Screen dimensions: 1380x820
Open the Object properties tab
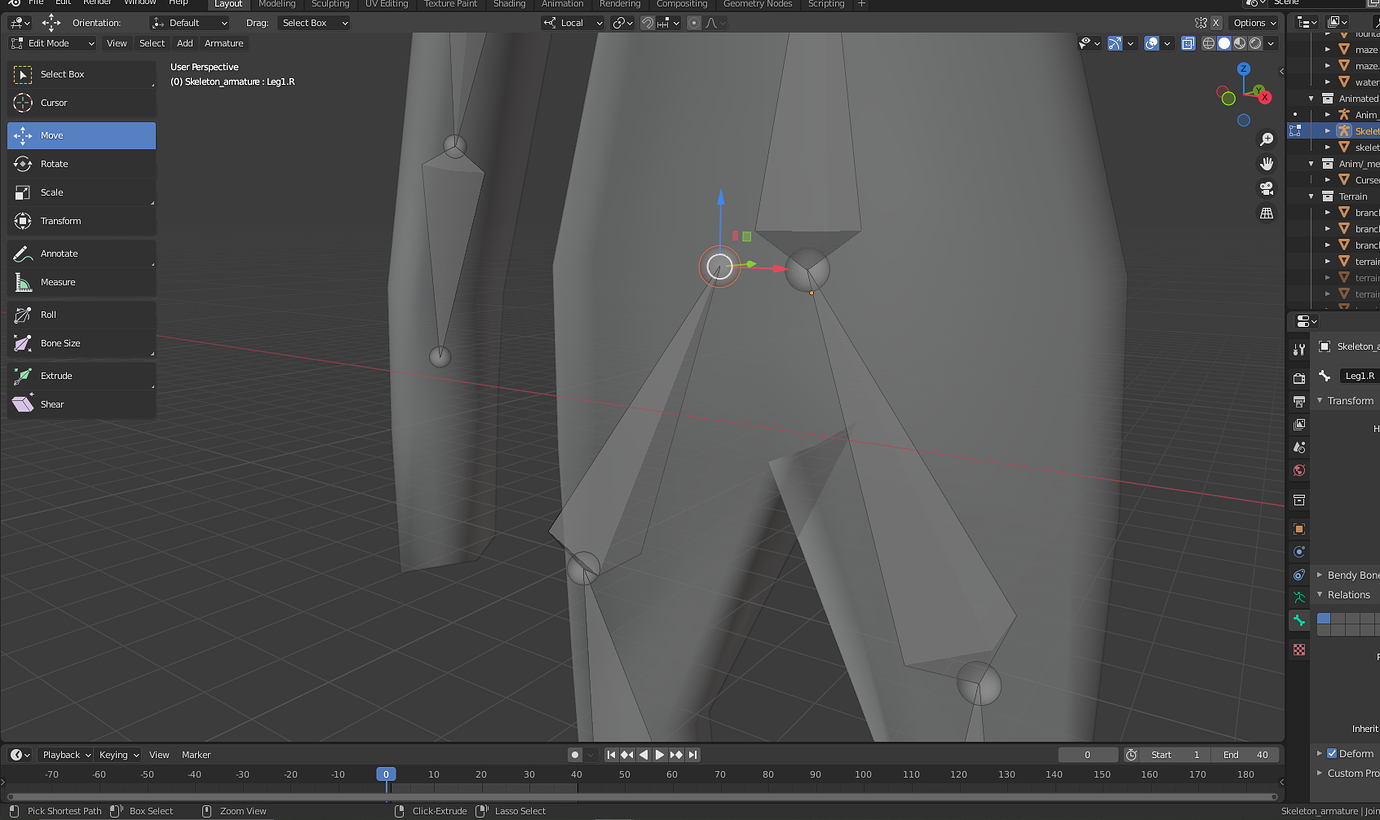point(1299,529)
